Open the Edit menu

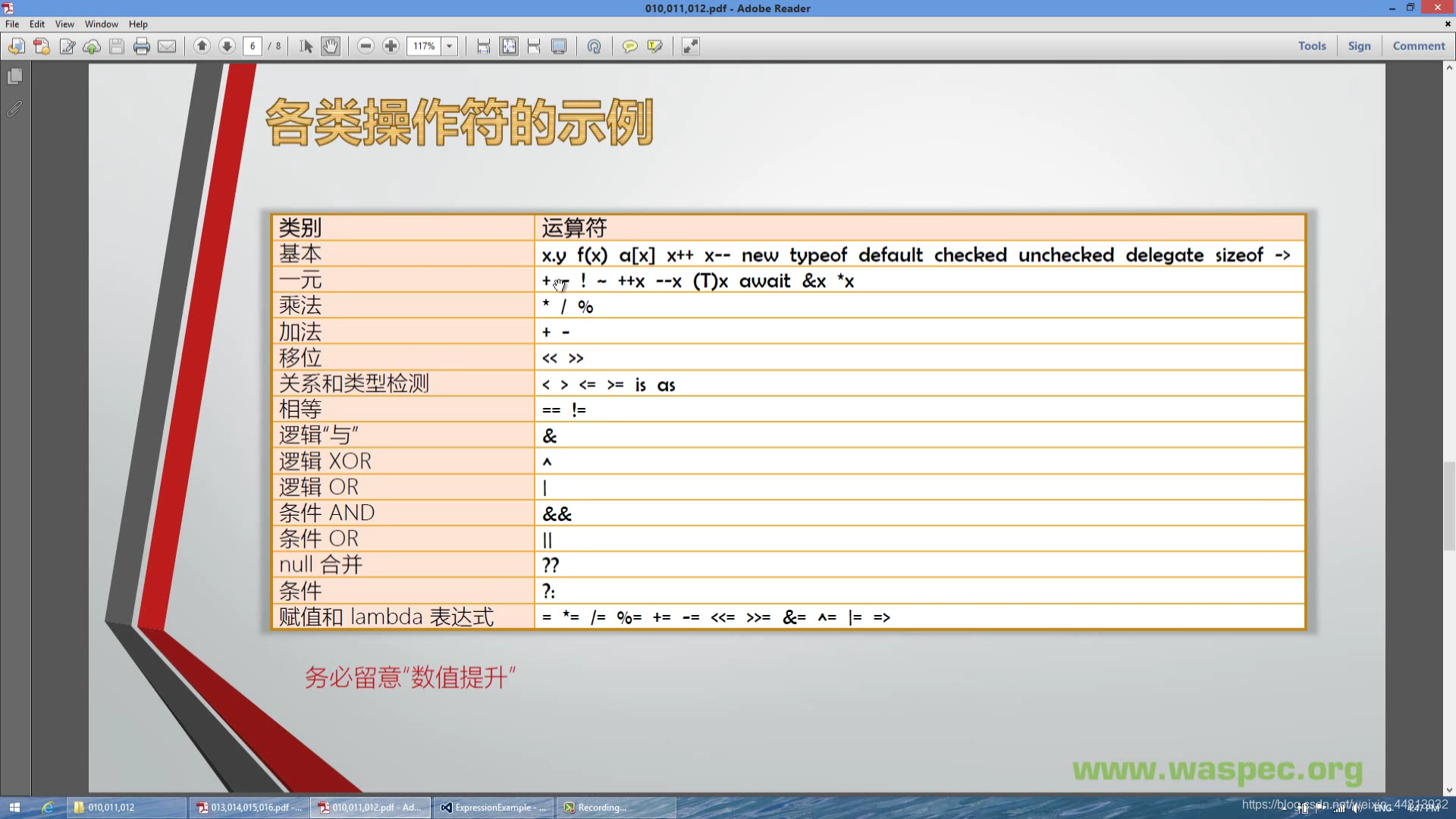[37, 24]
